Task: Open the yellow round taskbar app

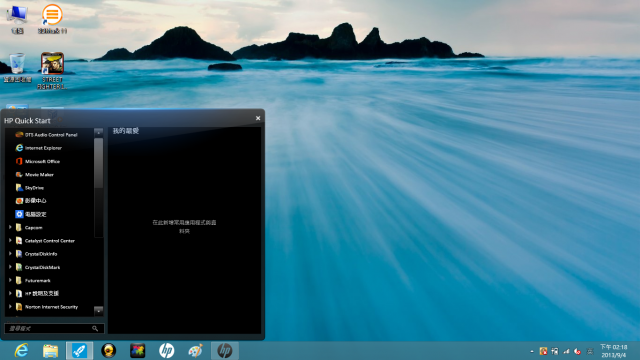Action: tap(109, 351)
